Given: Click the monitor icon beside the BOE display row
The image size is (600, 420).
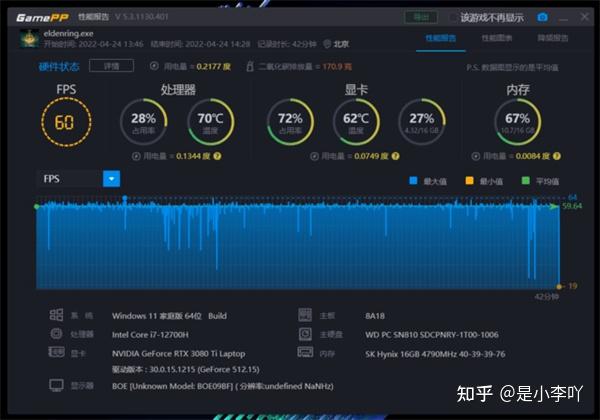Looking at the screenshot, I should [x=56, y=385].
